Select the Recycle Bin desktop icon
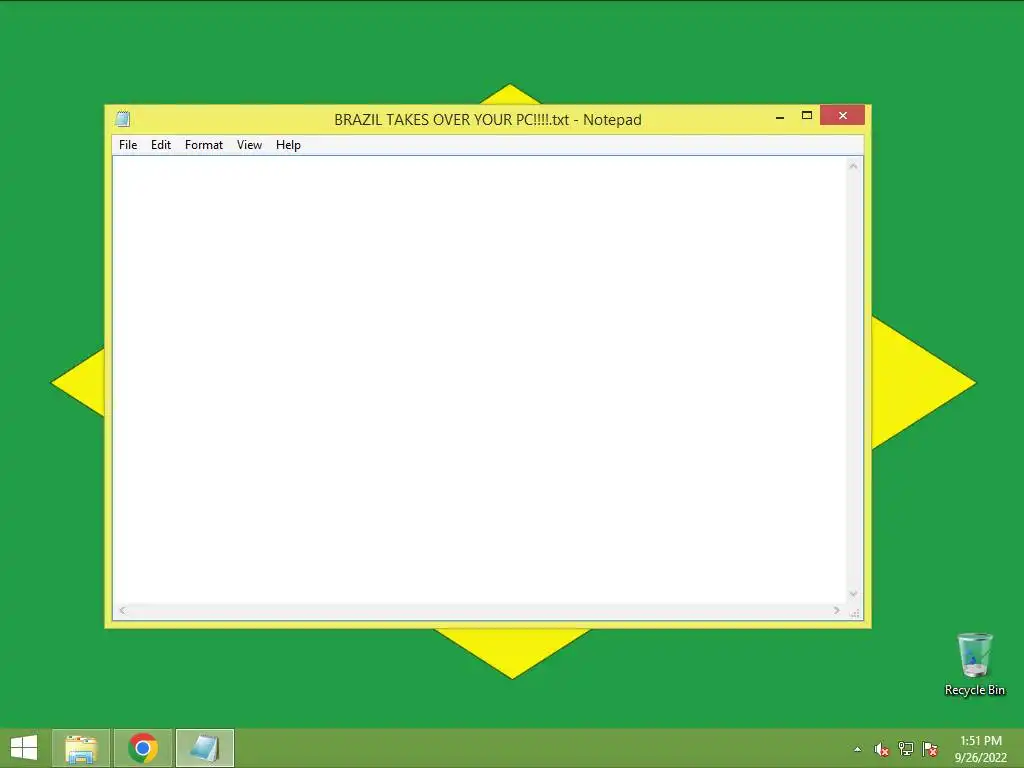 [974, 664]
